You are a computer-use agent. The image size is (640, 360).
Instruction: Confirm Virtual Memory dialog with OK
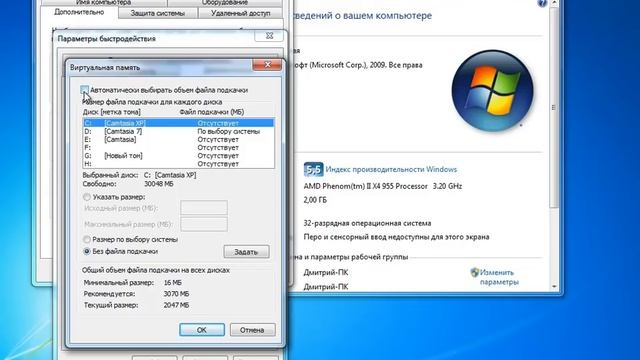point(202,330)
